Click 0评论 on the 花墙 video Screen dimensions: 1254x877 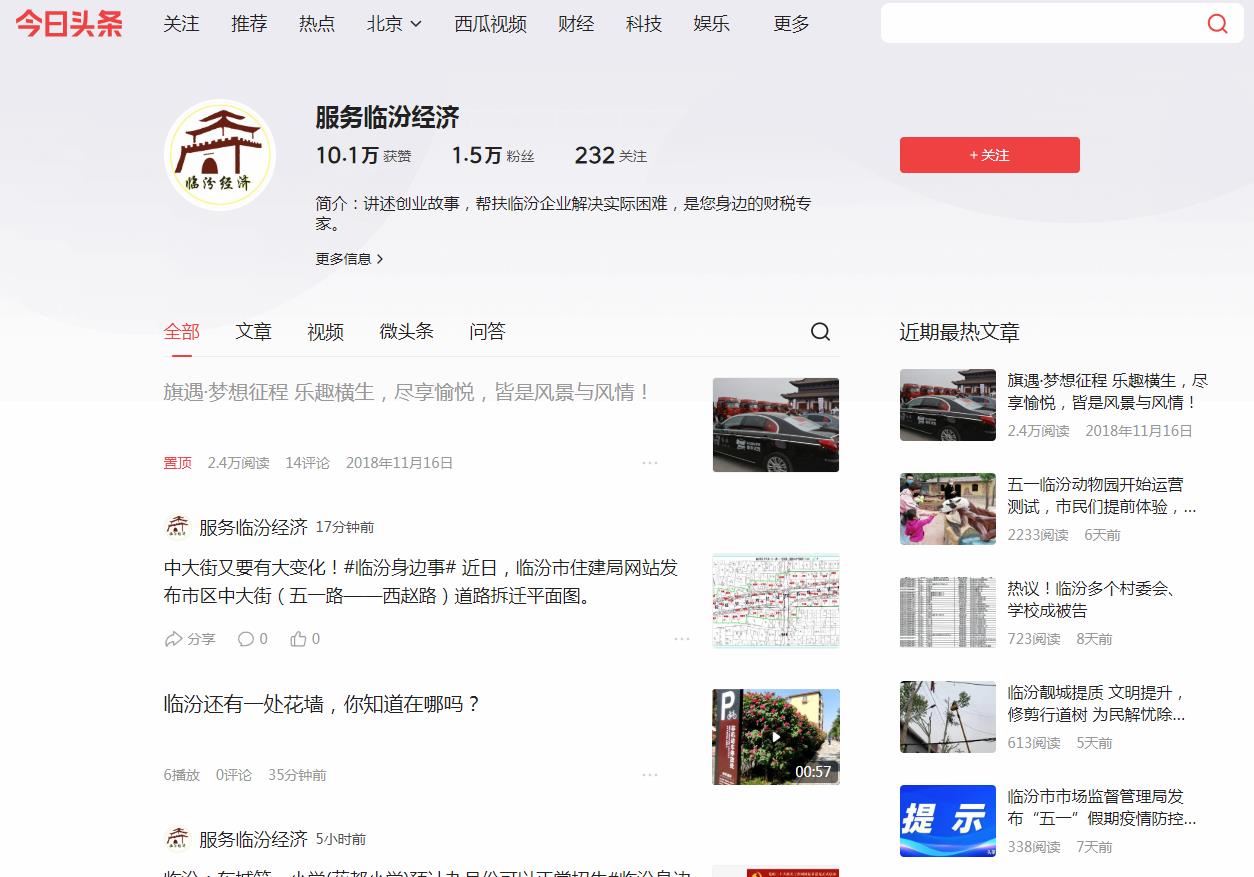(x=234, y=775)
